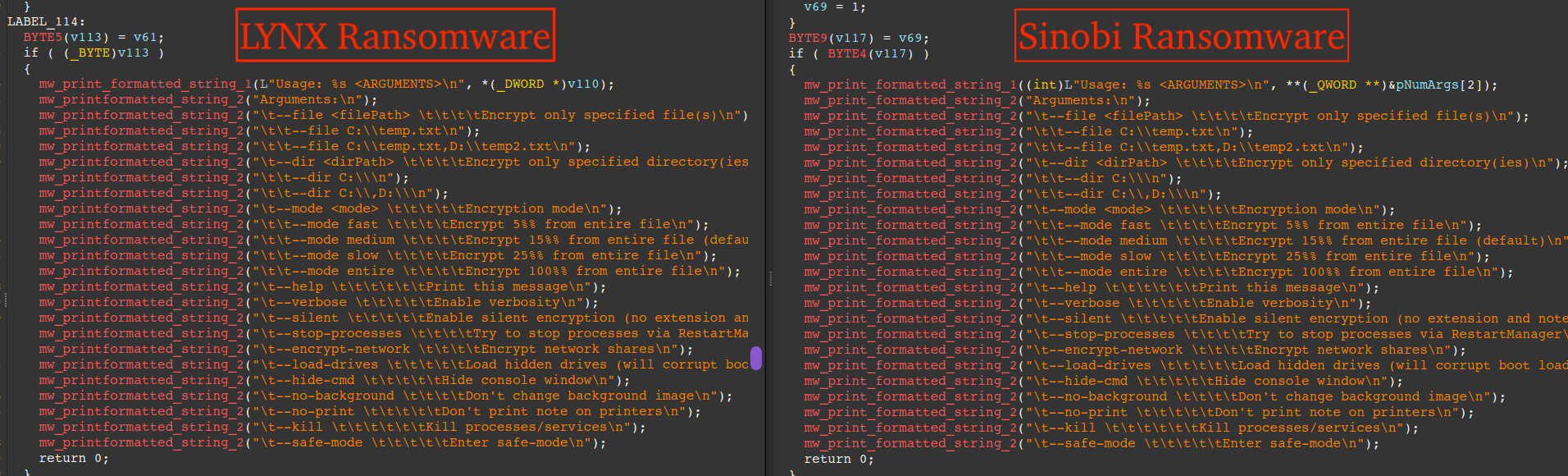Viewport: 1568px width, 476px height.
Task: Click the v110 variable in left pane
Action: [586, 84]
